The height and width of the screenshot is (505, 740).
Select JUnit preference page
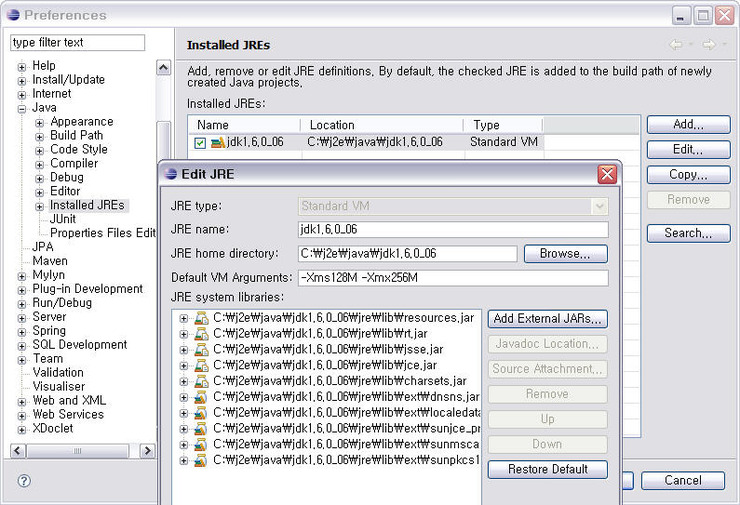pyautogui.click(x=63, y=219)
